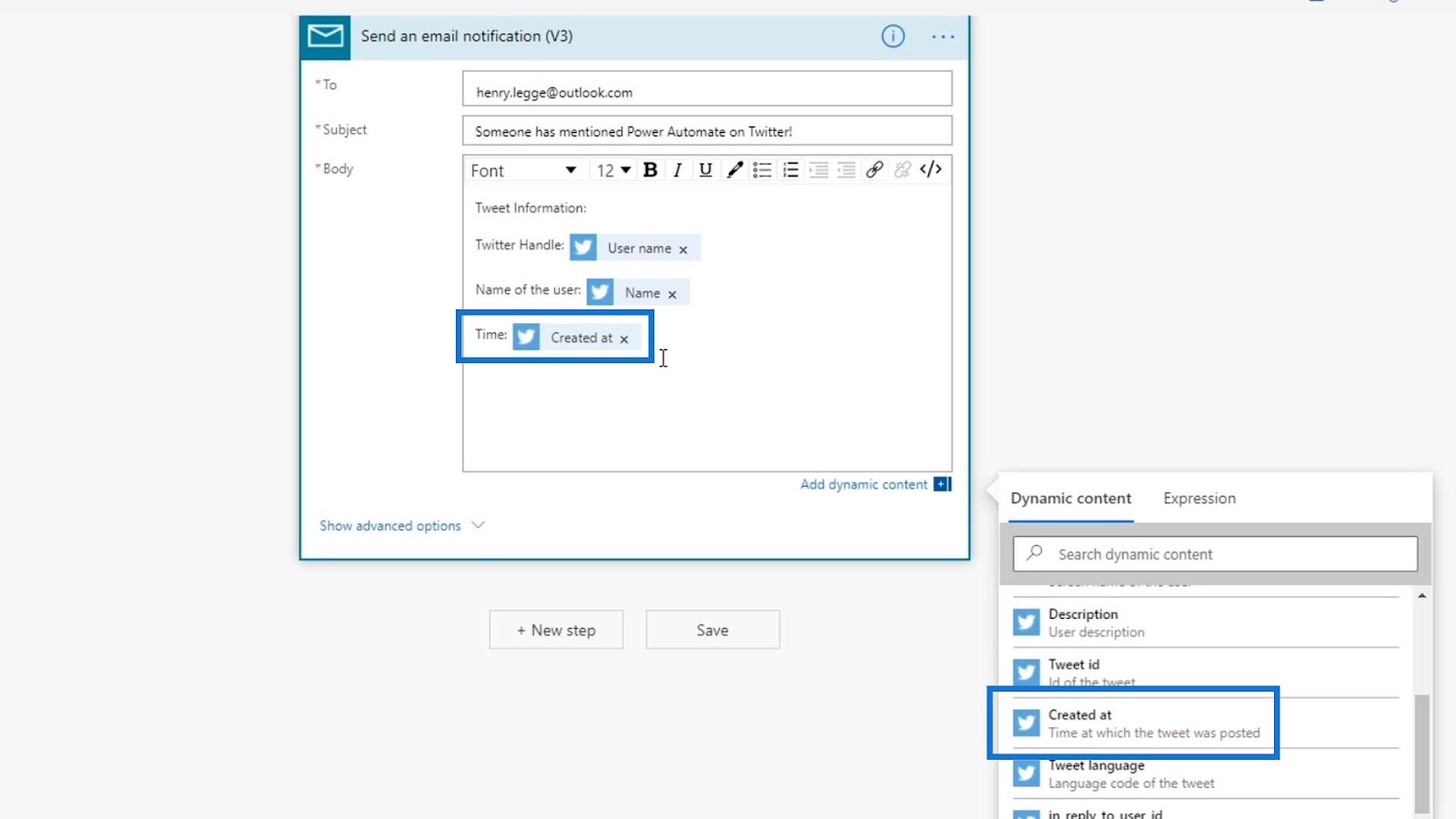
Task: Click the unlink icon in the toolbar
Action: coord(903,170)
